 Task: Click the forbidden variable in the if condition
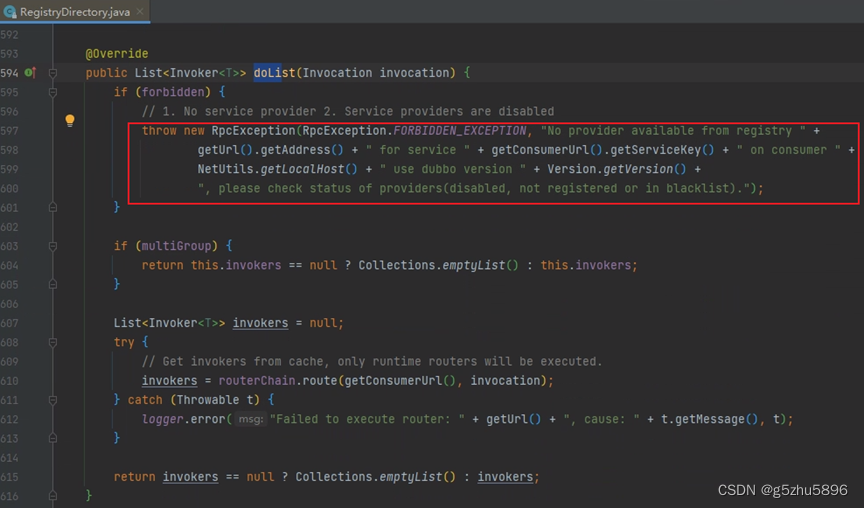[173, 92]
